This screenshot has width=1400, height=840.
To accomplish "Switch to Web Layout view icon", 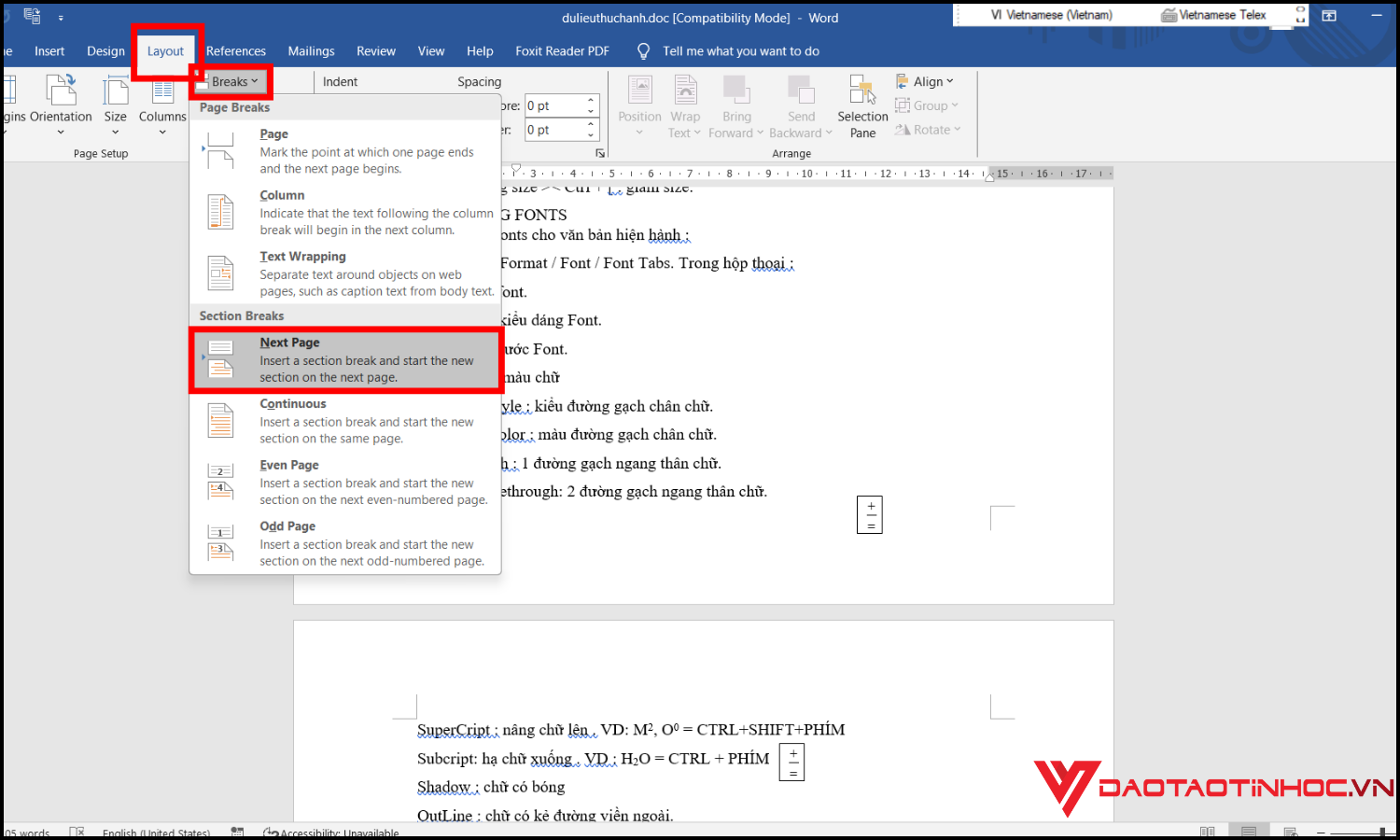I will pyautogui.click(x=1291, y=832).
